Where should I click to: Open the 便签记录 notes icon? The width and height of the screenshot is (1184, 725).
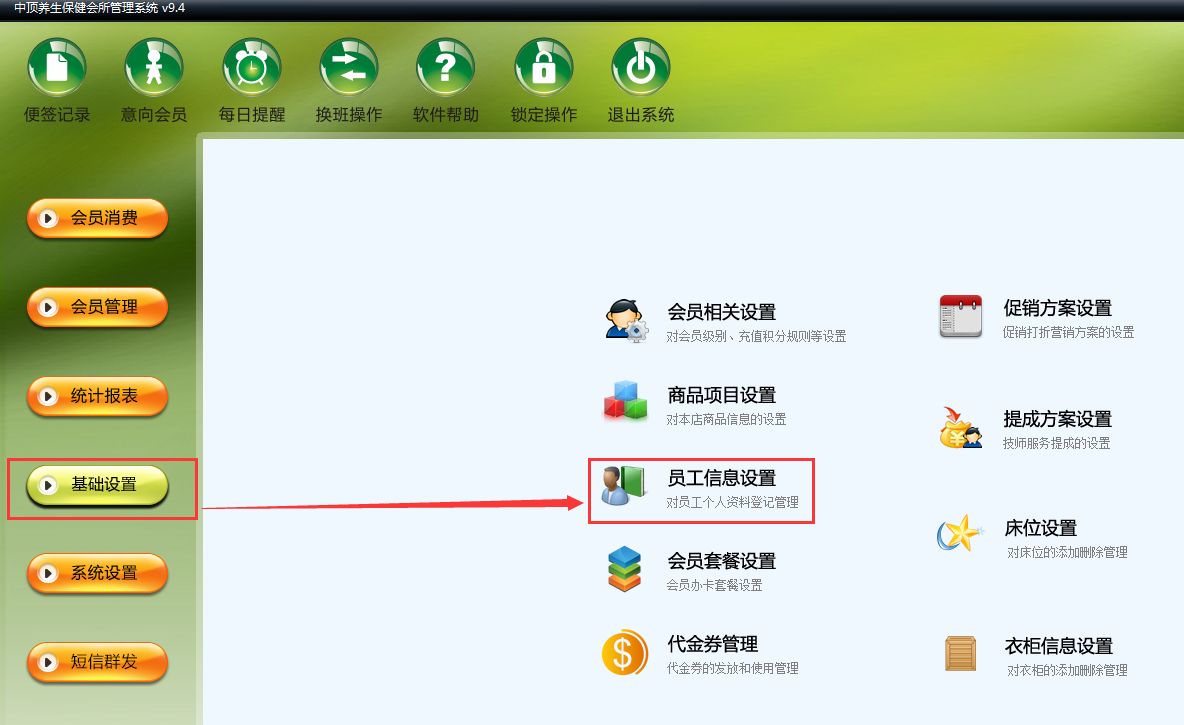57,67
